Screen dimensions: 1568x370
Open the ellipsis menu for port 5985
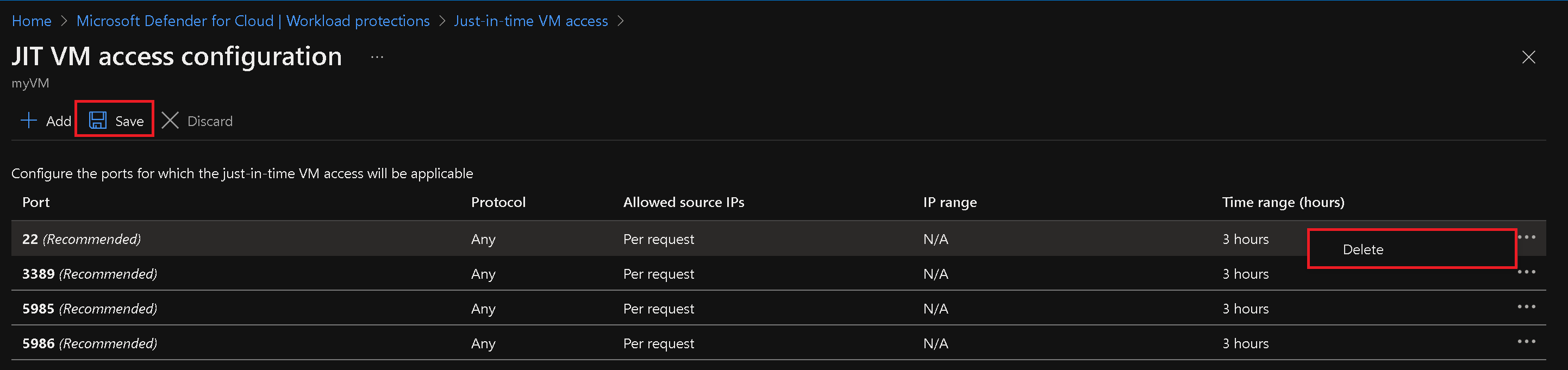click(x=1527, y=307)
